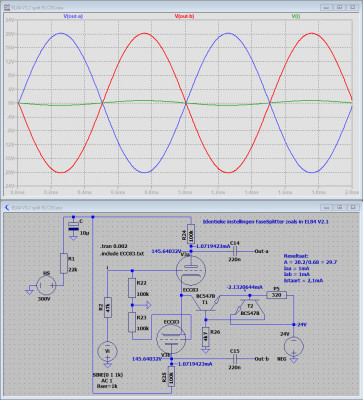
Task: Click the 1.0ms label on time axis
Action: 185,192
